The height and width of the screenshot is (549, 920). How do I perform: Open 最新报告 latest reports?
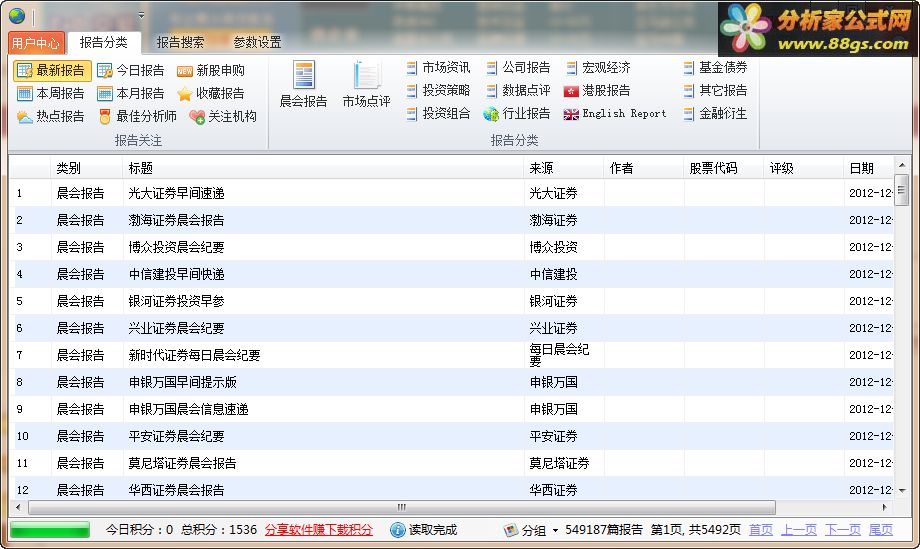[x=52, y=70]
